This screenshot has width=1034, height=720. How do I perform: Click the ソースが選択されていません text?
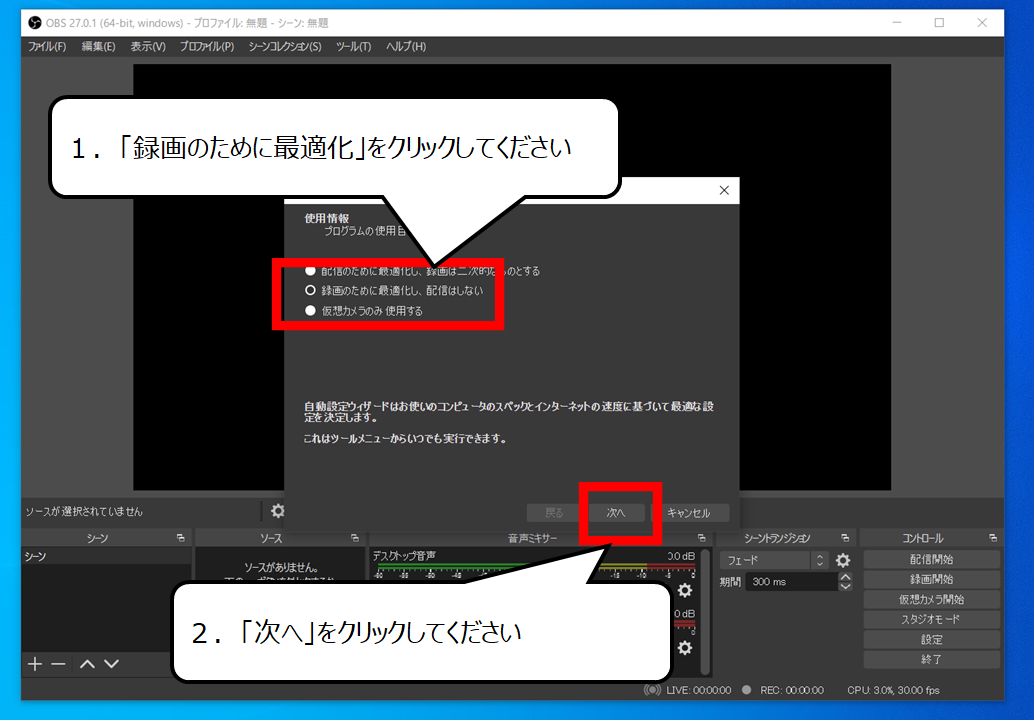pyautogui.click(x=84, y=512)
